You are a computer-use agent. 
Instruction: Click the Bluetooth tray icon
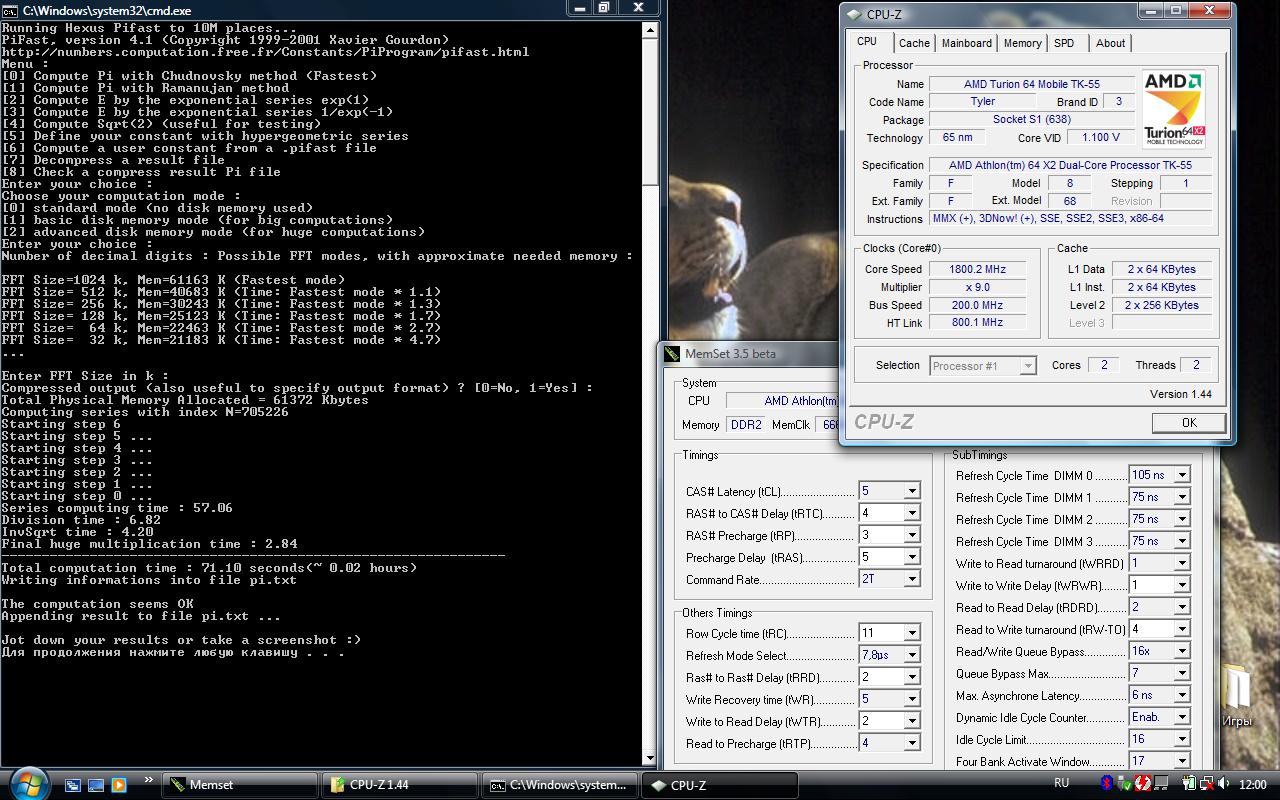[1107, 784]
